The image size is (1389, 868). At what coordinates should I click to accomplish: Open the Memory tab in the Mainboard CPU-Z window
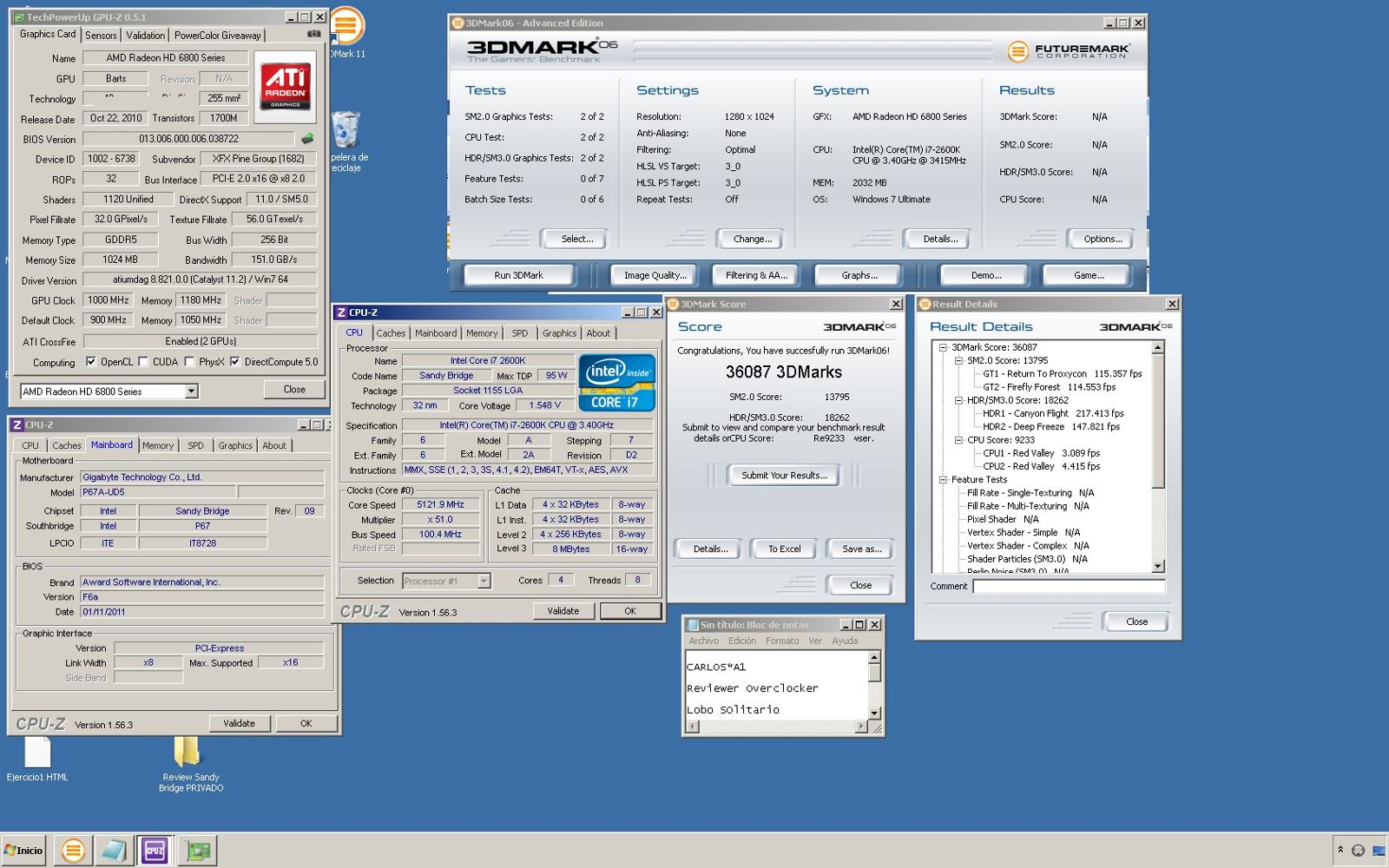pyautogui.click(x=158, y=445)
